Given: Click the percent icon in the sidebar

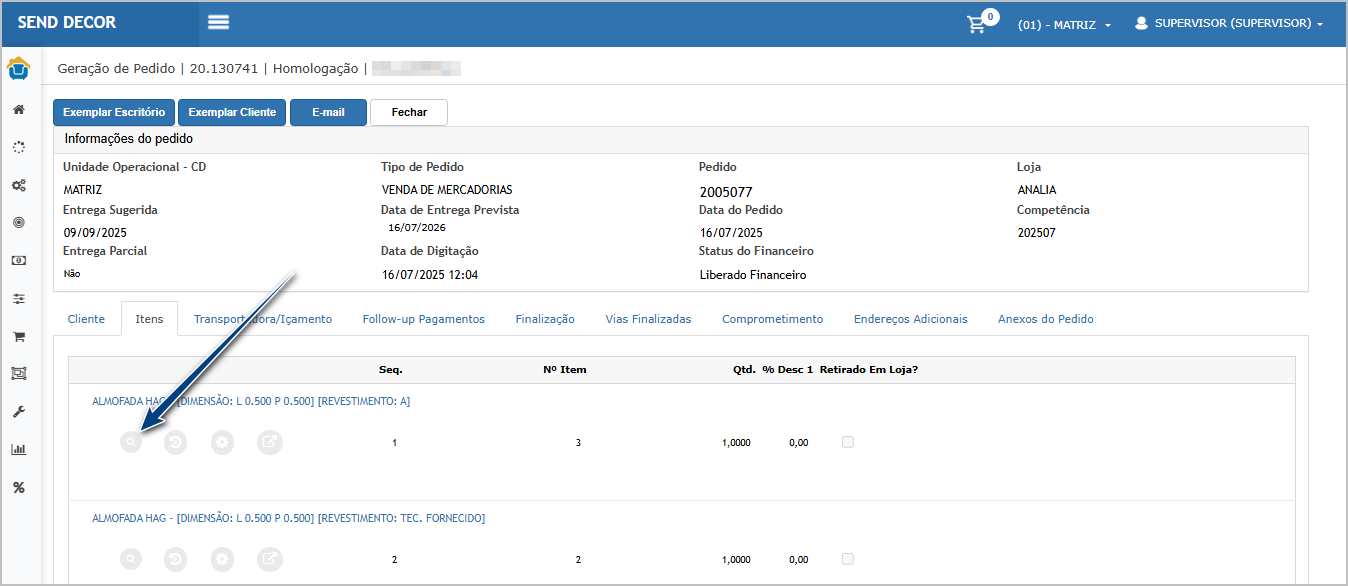Looking at the screenshot, I should (18, 487).
